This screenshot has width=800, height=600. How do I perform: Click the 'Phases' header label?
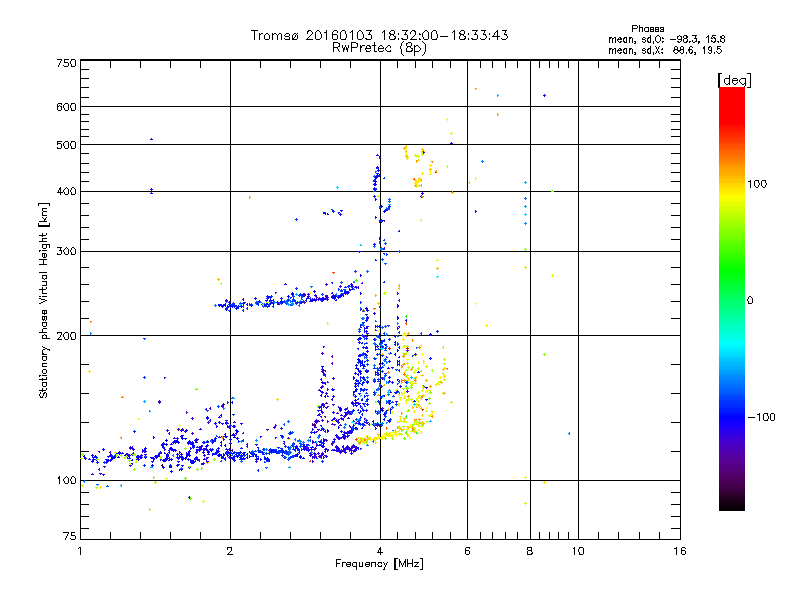(647, 29)
